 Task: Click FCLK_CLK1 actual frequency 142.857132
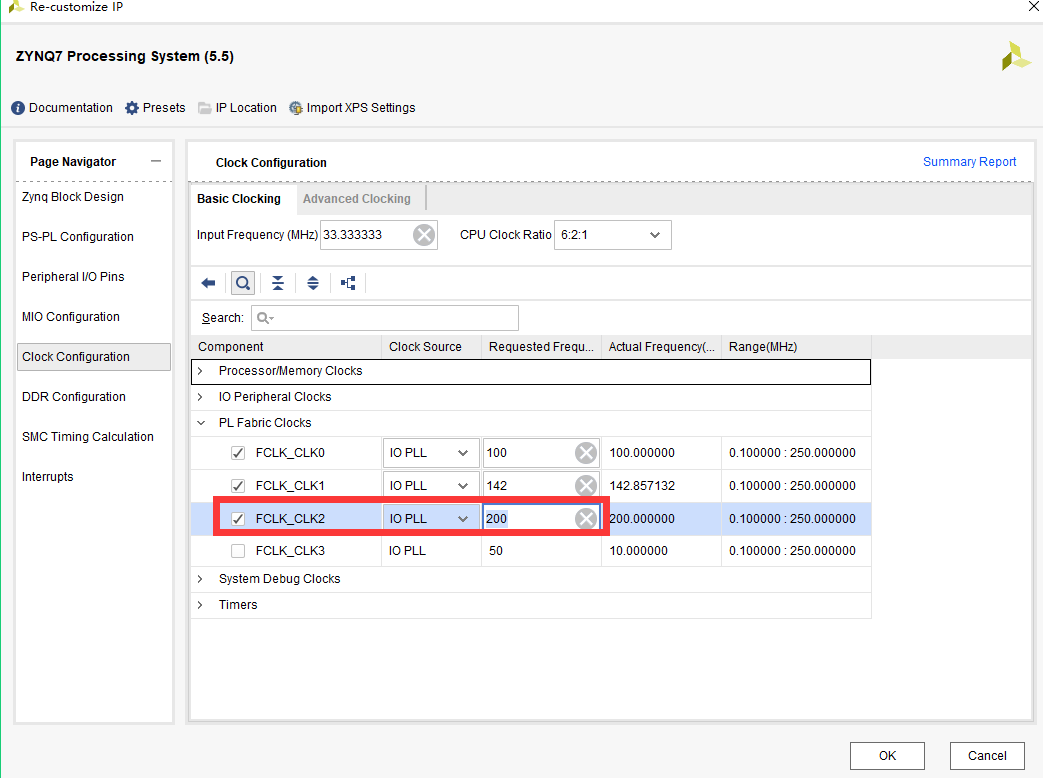point(642,485)
